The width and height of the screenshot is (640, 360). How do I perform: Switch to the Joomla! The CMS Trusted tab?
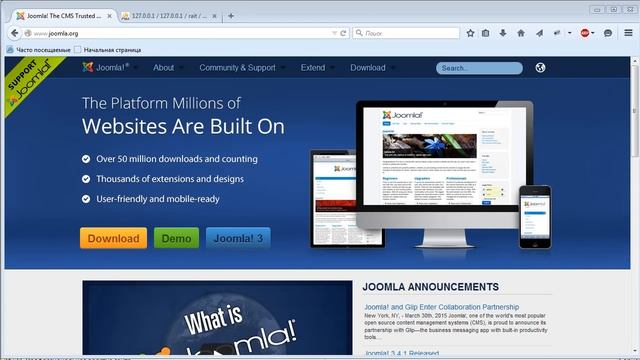[64, 16]
